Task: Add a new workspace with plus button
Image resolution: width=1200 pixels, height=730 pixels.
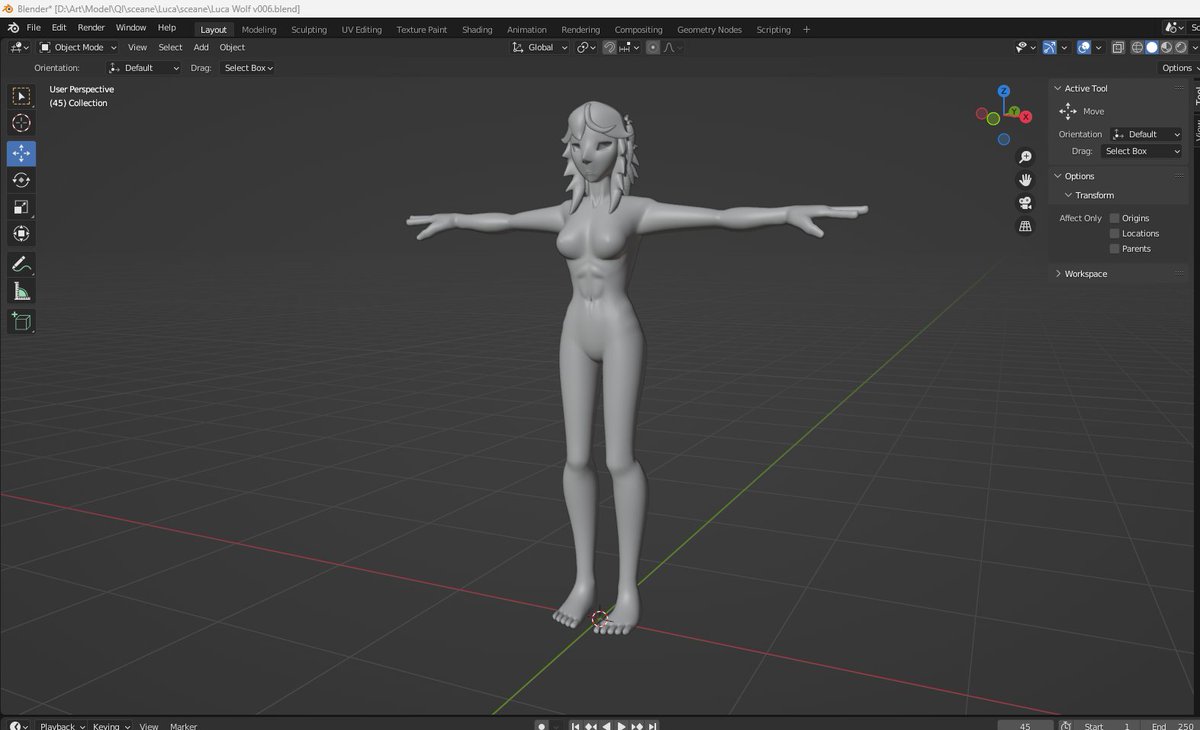Action: point(807,29)
